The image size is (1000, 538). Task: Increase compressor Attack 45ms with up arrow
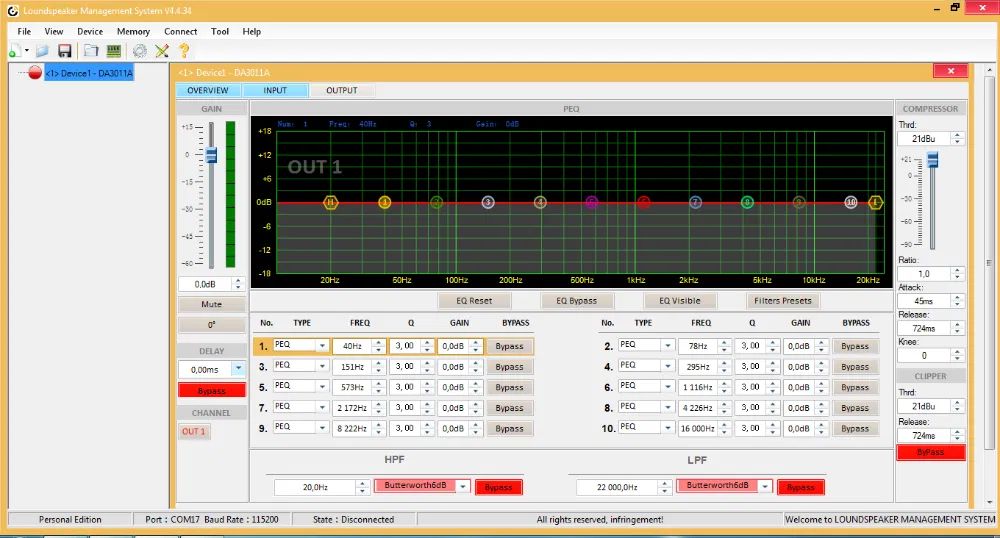pyautogui.click(x=957, y=298)
